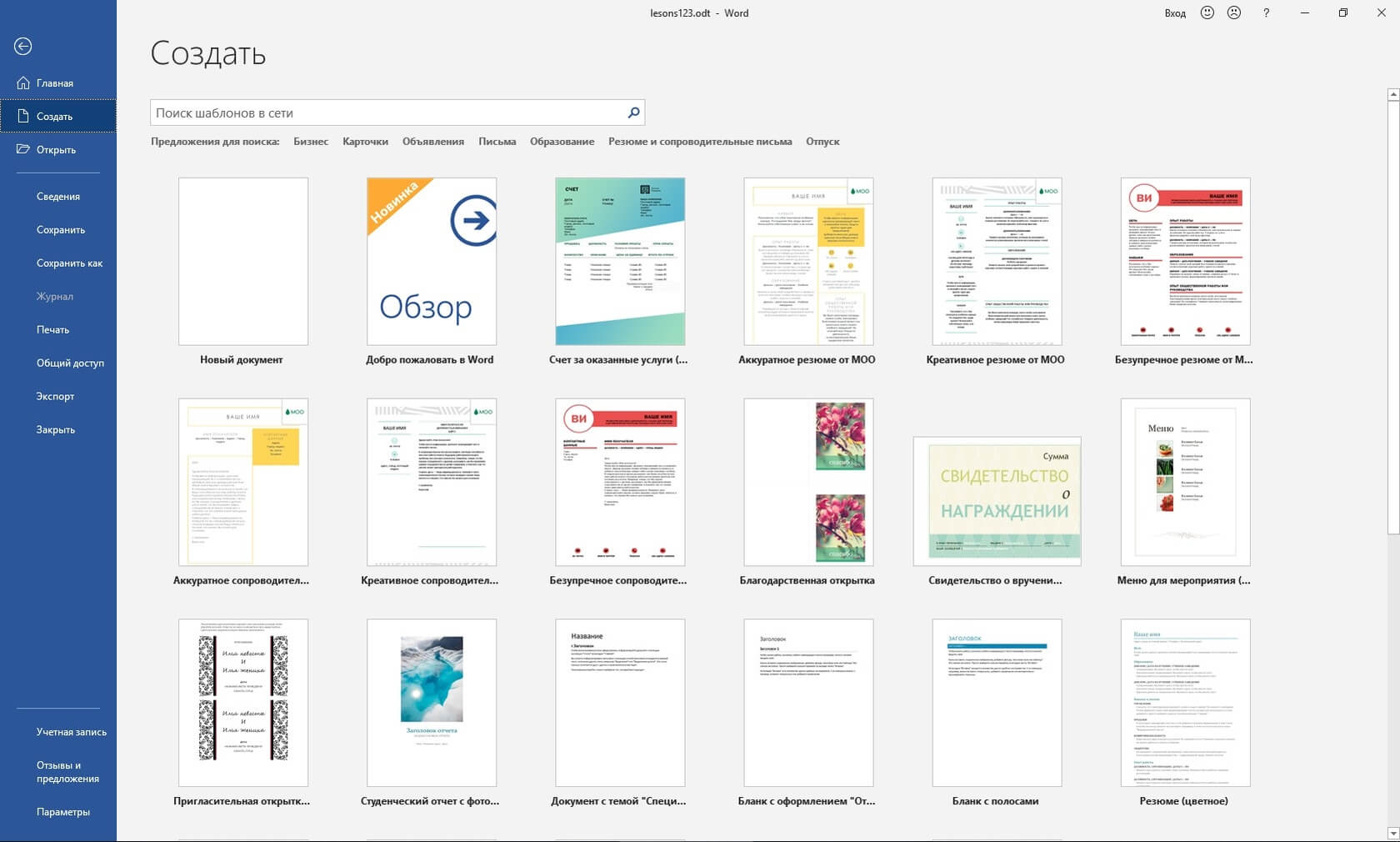Select Аккуратное резюме от MOO template
The width and height of the screenshot is (1400, 842).
808,261
